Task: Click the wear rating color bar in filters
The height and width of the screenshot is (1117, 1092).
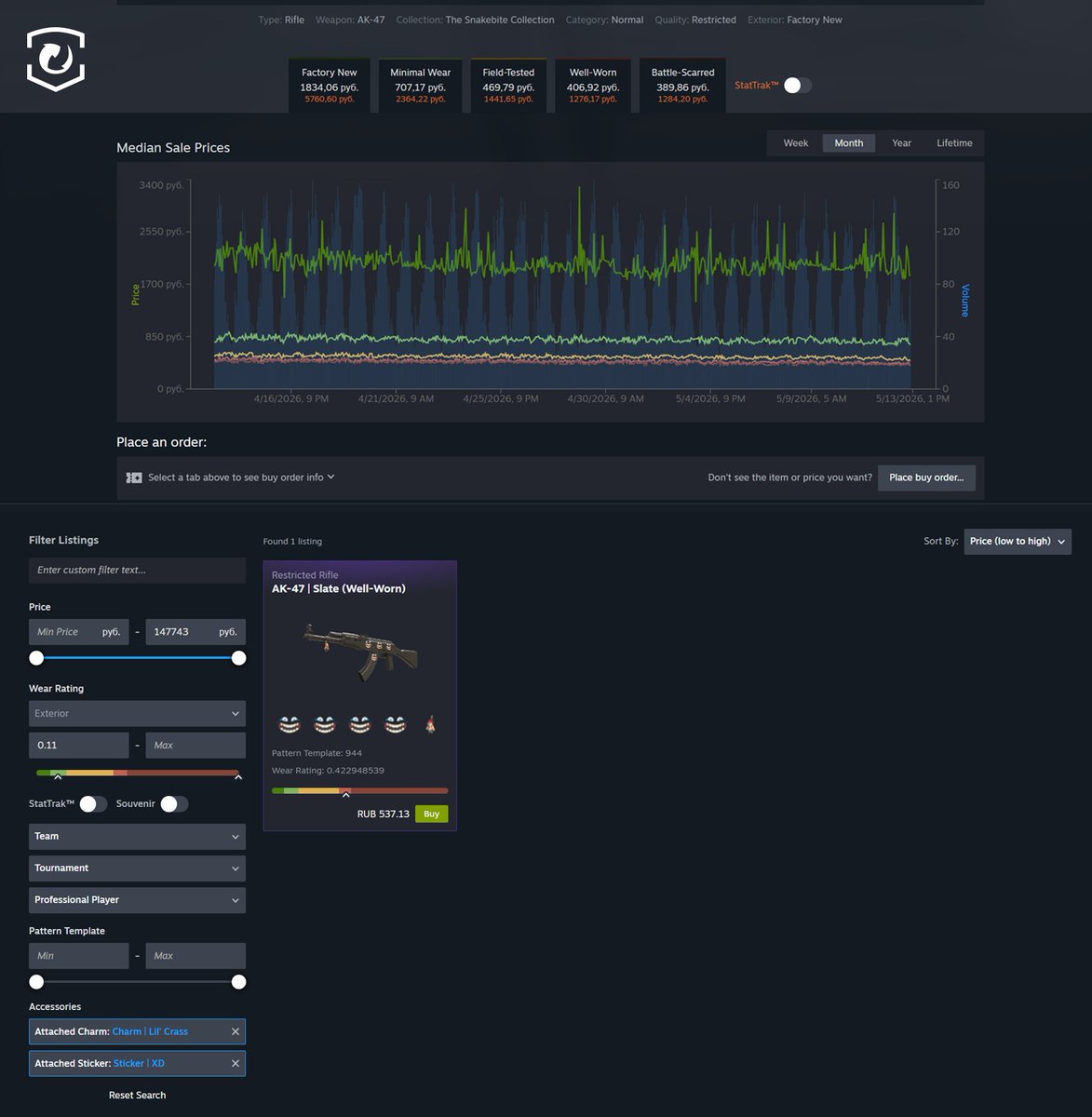Action: point(137,773)
